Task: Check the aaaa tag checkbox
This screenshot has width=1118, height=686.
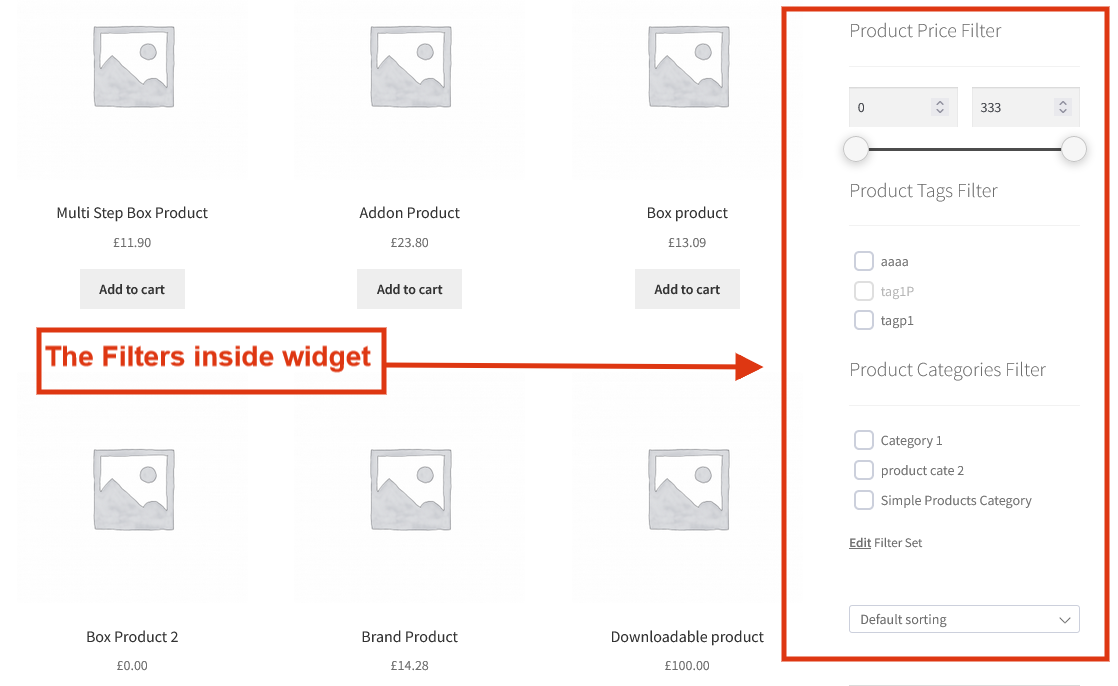Action: (864, 261)
